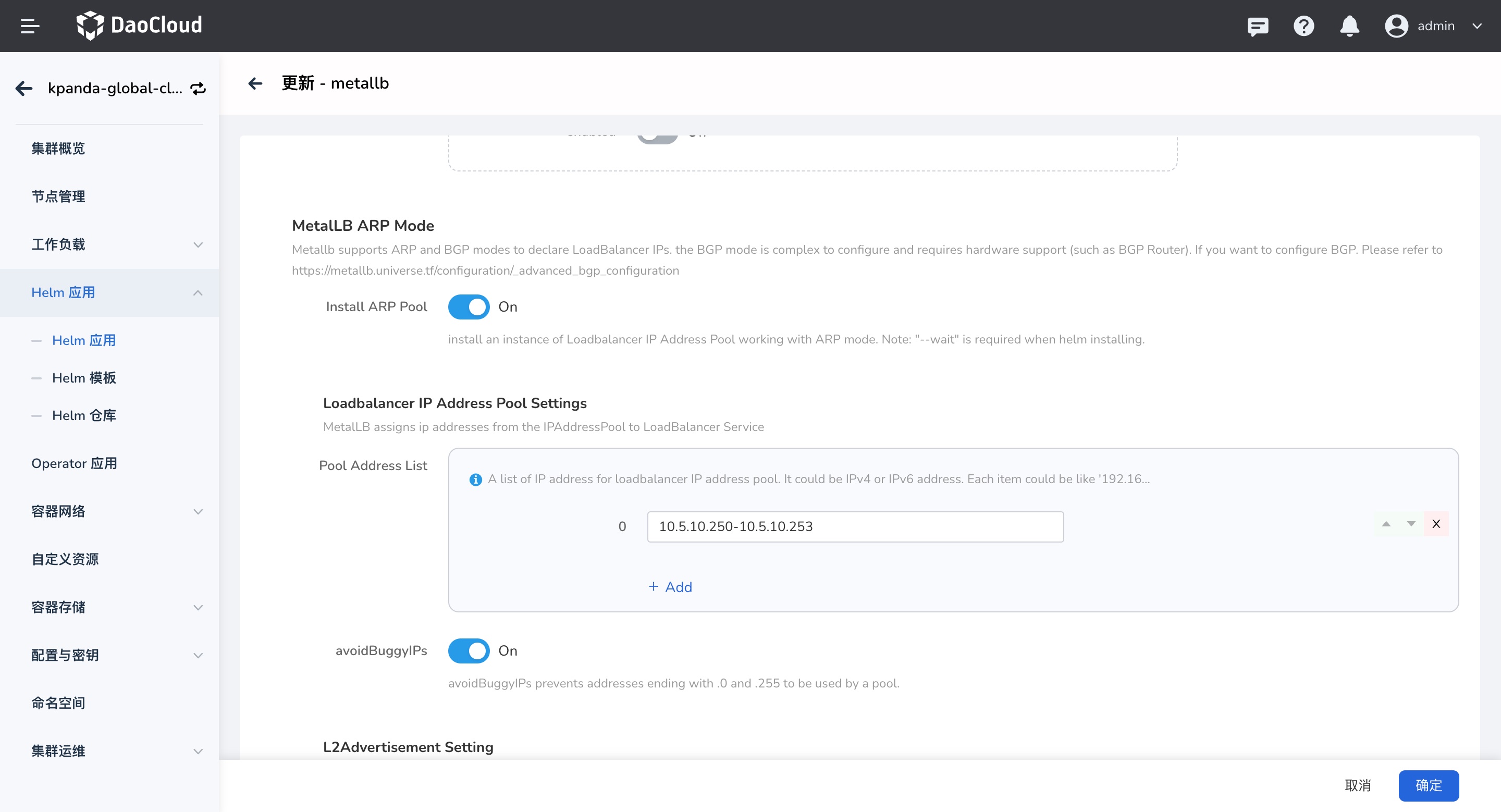Click the cluster switch refresh icon

[198, 88]
